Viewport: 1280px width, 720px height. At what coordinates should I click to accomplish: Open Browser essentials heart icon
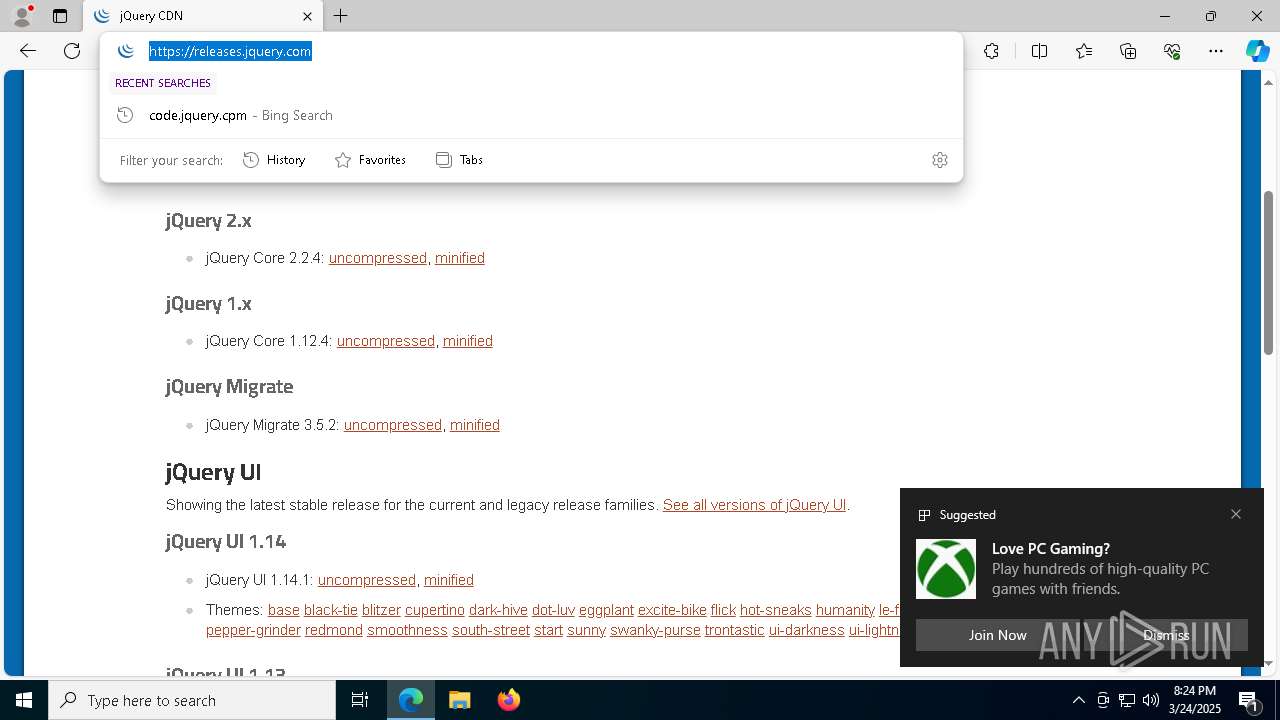click(x=1172, y=51)
